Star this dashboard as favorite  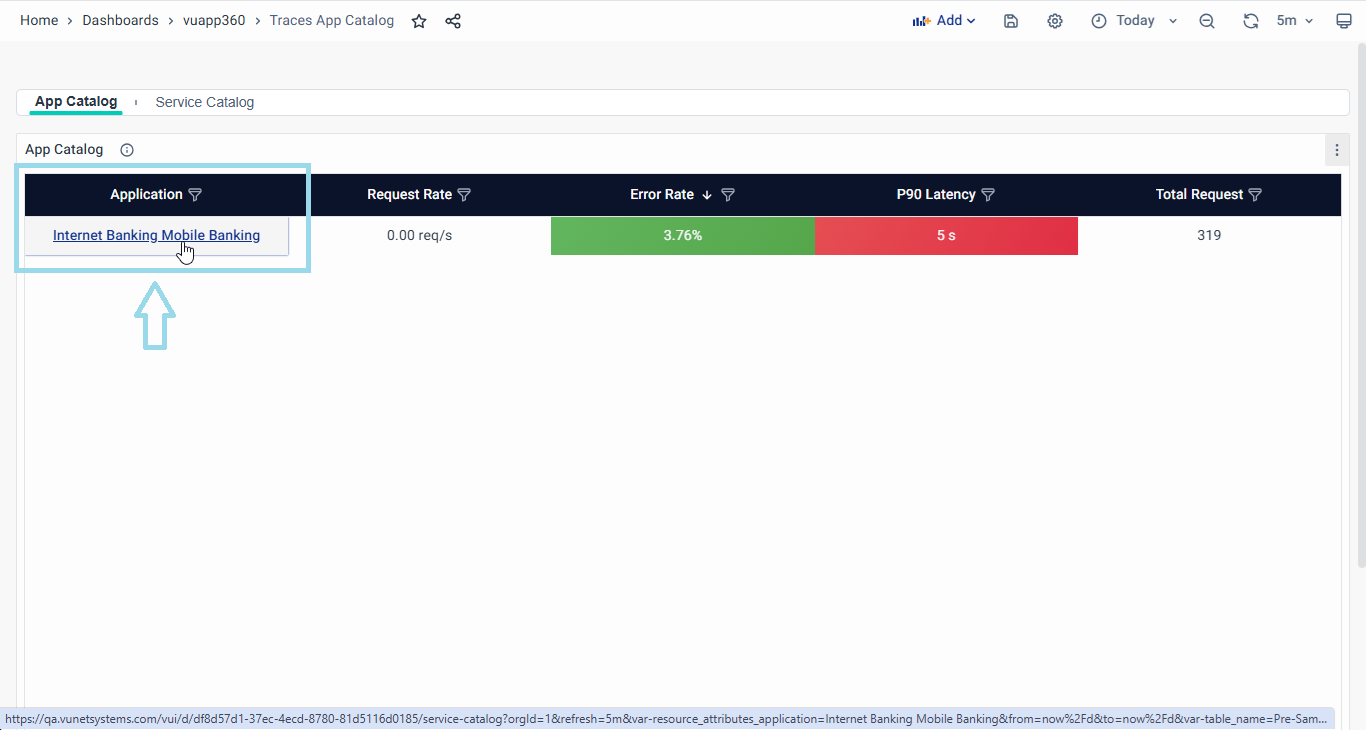point(419,21)
